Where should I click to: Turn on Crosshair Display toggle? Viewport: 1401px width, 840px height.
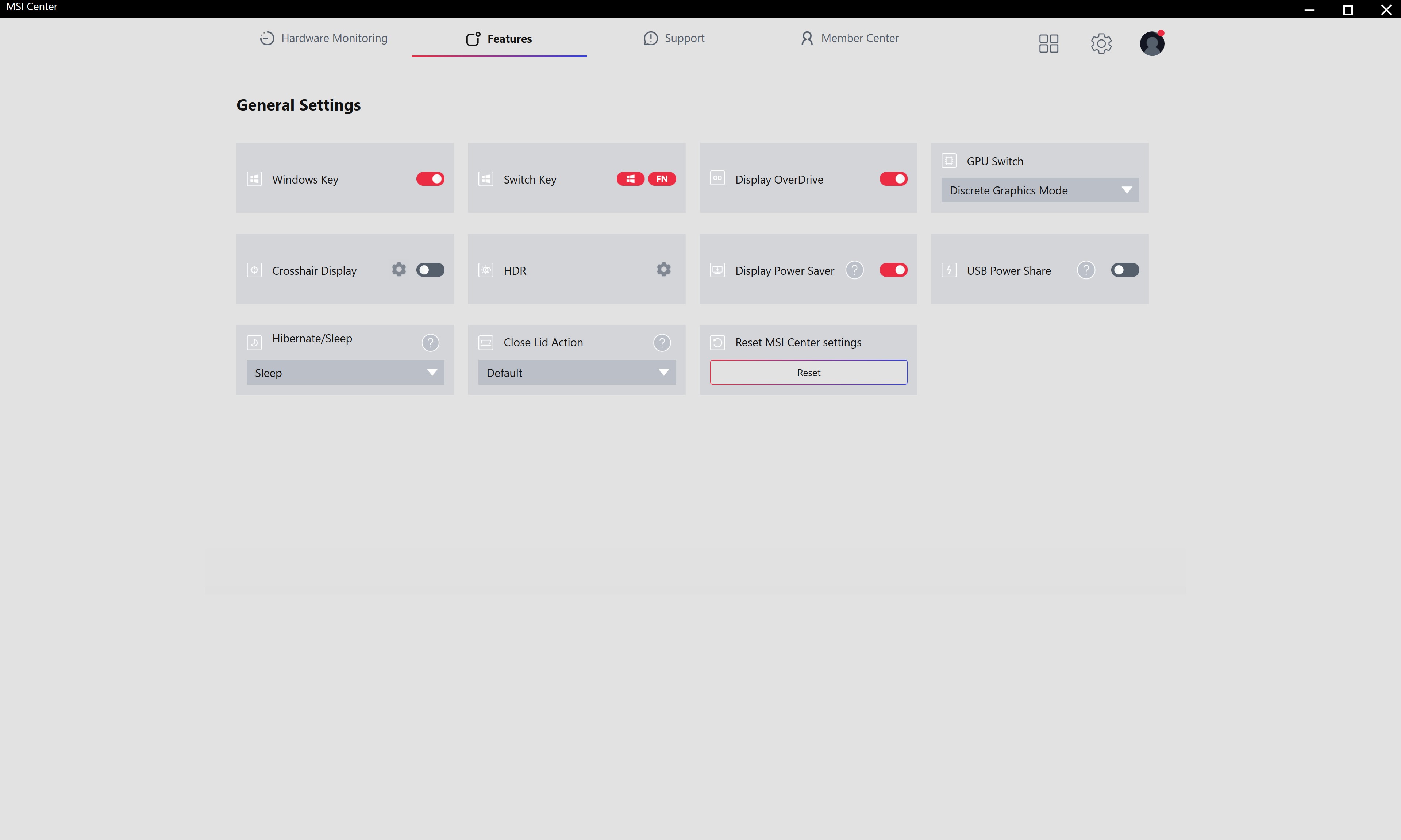(430, 270)
